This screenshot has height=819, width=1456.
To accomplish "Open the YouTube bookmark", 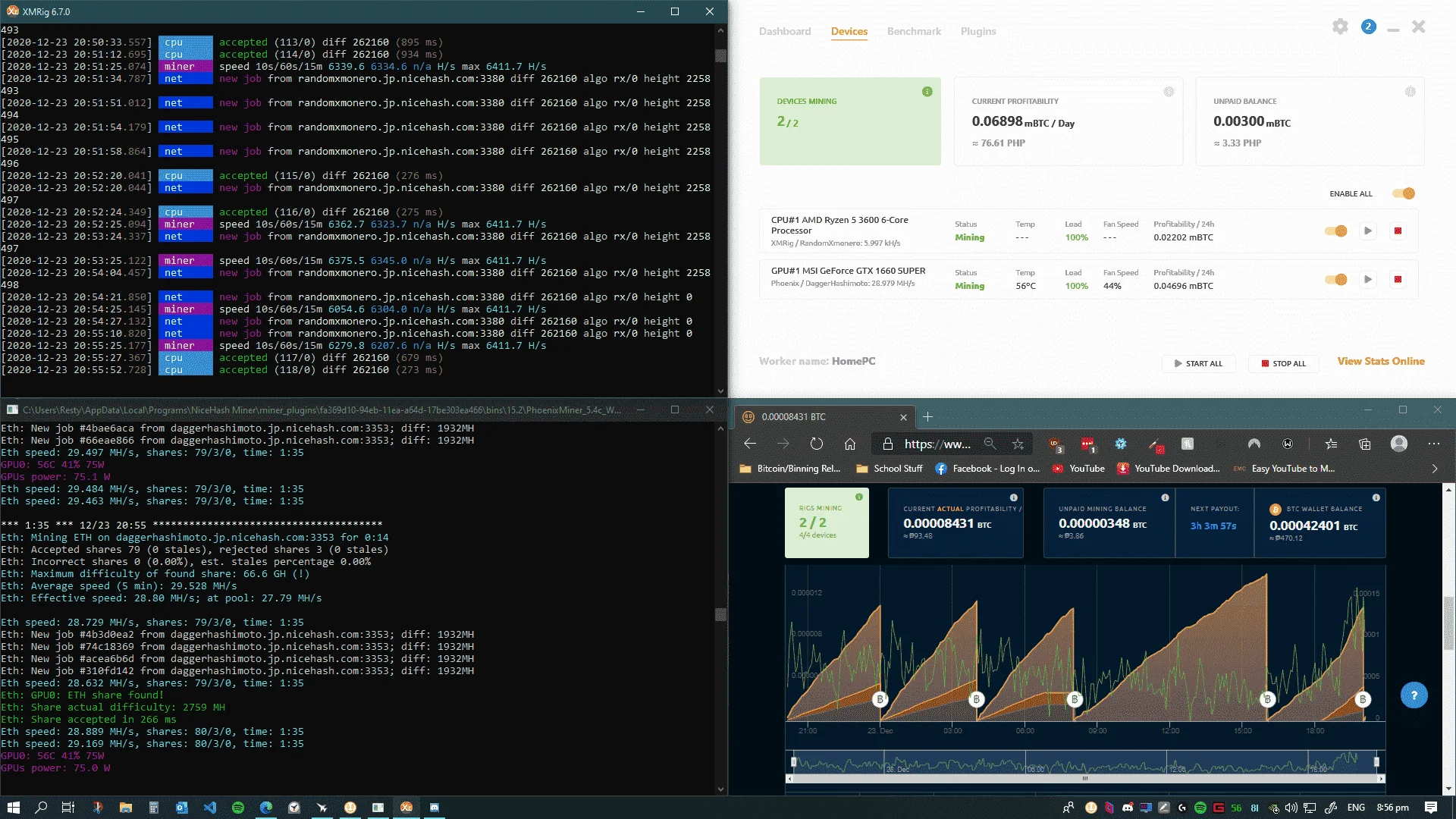I will click(1078, 469).
